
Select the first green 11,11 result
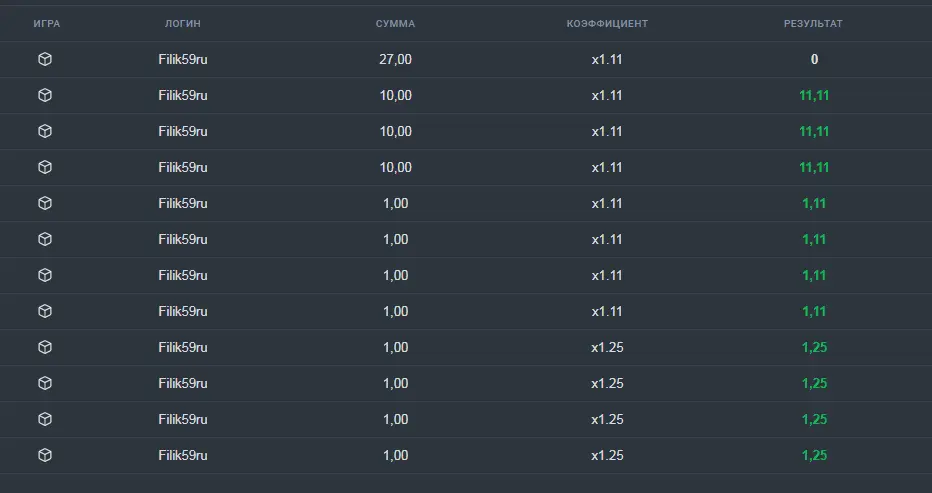[814, 96]
